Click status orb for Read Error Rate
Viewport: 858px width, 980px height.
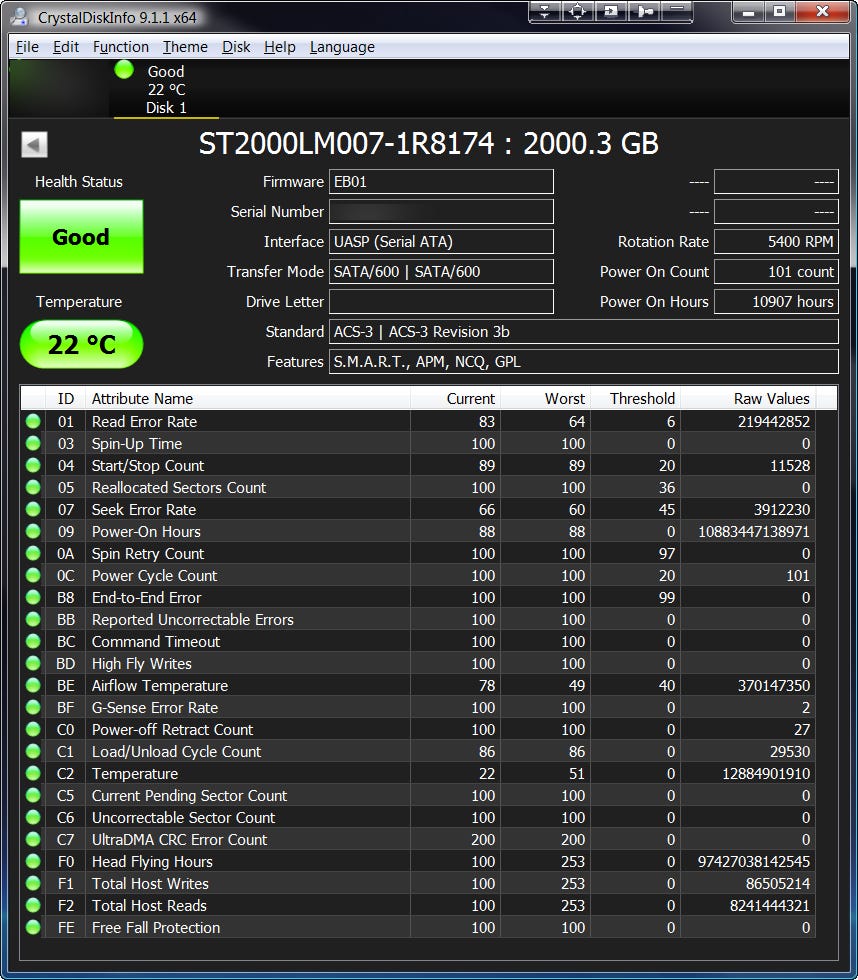click(x=33, y=421)
